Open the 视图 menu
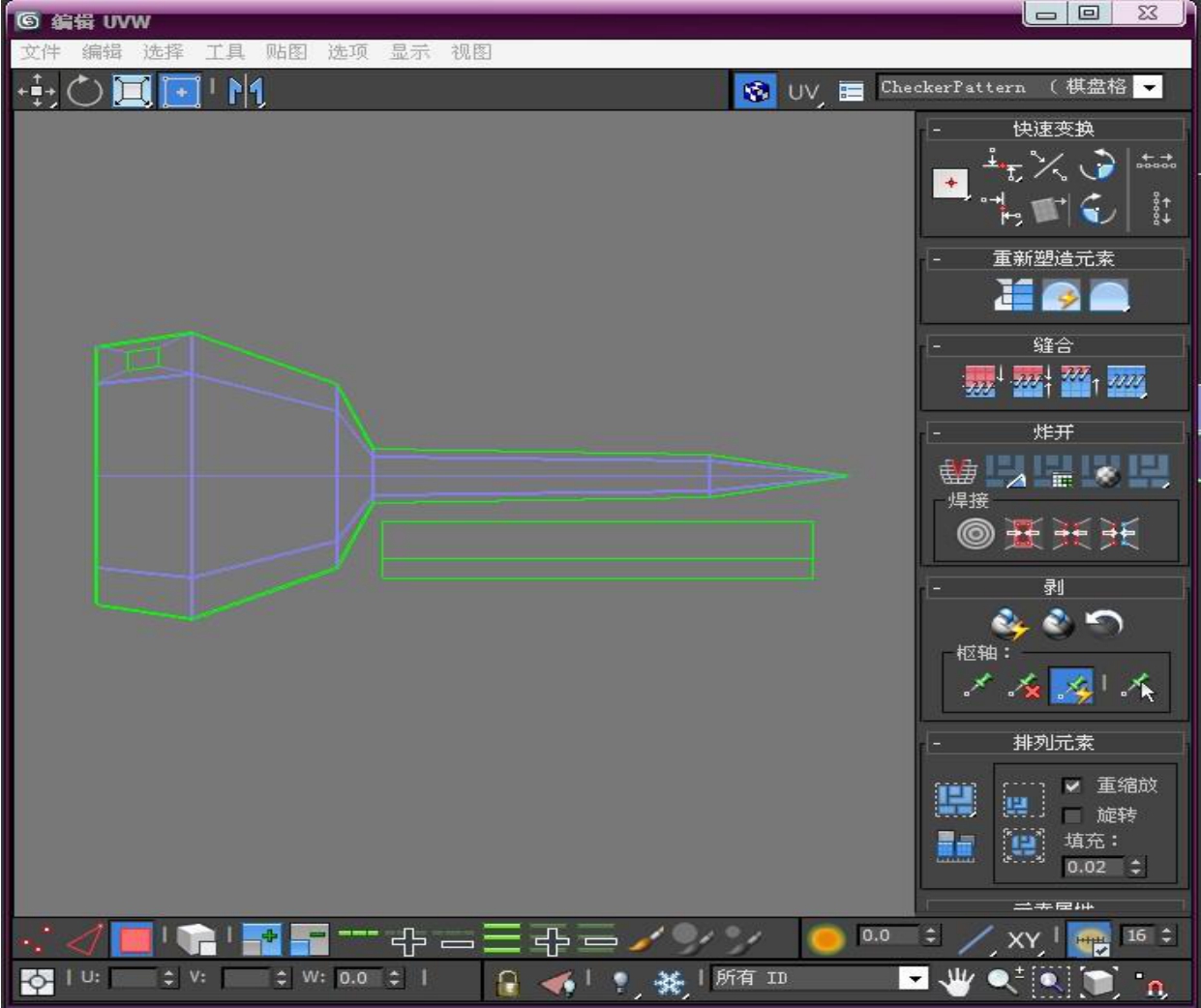Screen dimensions: 1201x1008 [x=471, y=52]
